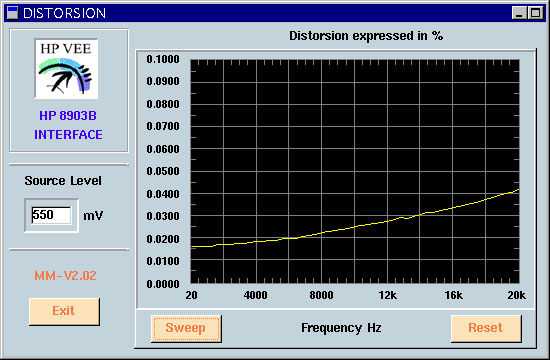
Task: Click 'Distorsion expressed in %' chart title
Action: point(366,36)
